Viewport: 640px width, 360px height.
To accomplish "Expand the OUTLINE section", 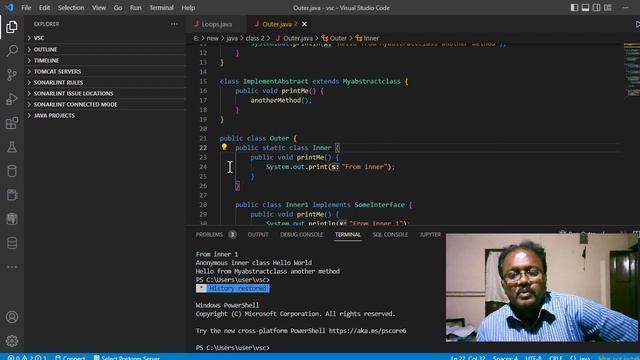I will click(x=105, y=49).
